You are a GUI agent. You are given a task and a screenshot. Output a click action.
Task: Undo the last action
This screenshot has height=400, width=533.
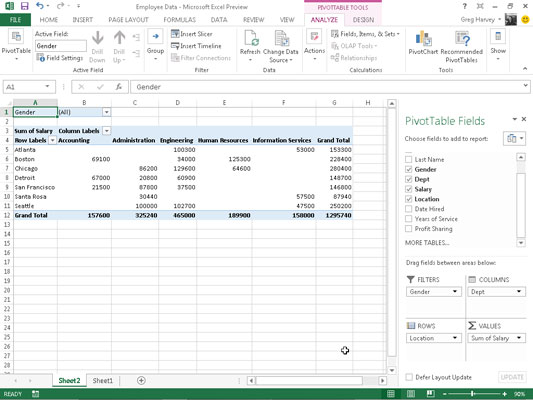(40, 6)
